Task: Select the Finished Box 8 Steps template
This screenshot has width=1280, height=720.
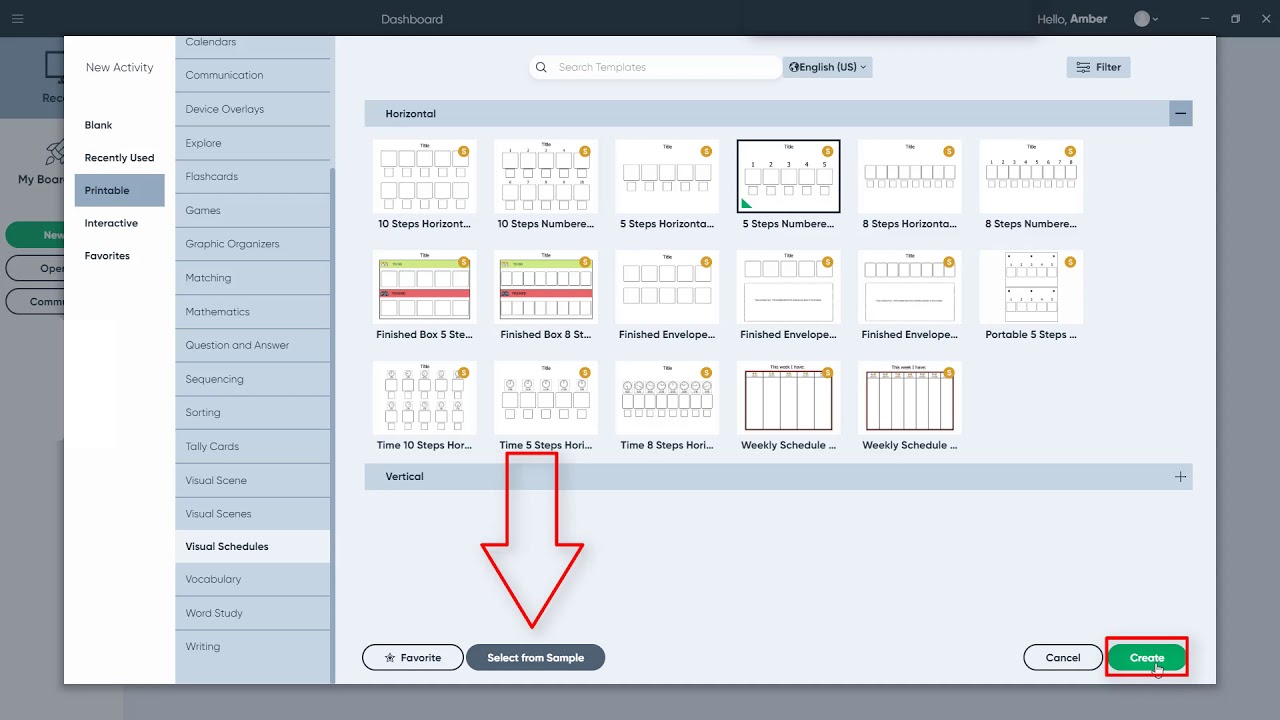Action: tap(546, 296)
